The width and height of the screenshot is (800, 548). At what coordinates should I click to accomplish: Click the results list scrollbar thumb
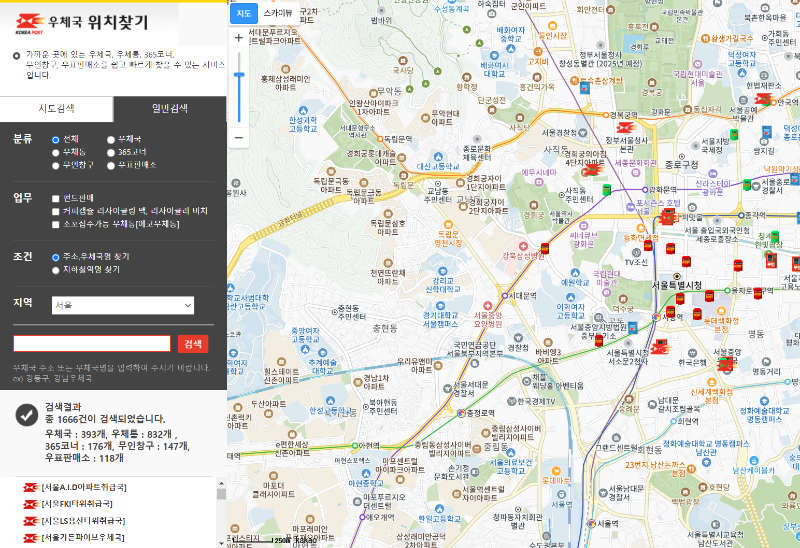pos(221,494)
